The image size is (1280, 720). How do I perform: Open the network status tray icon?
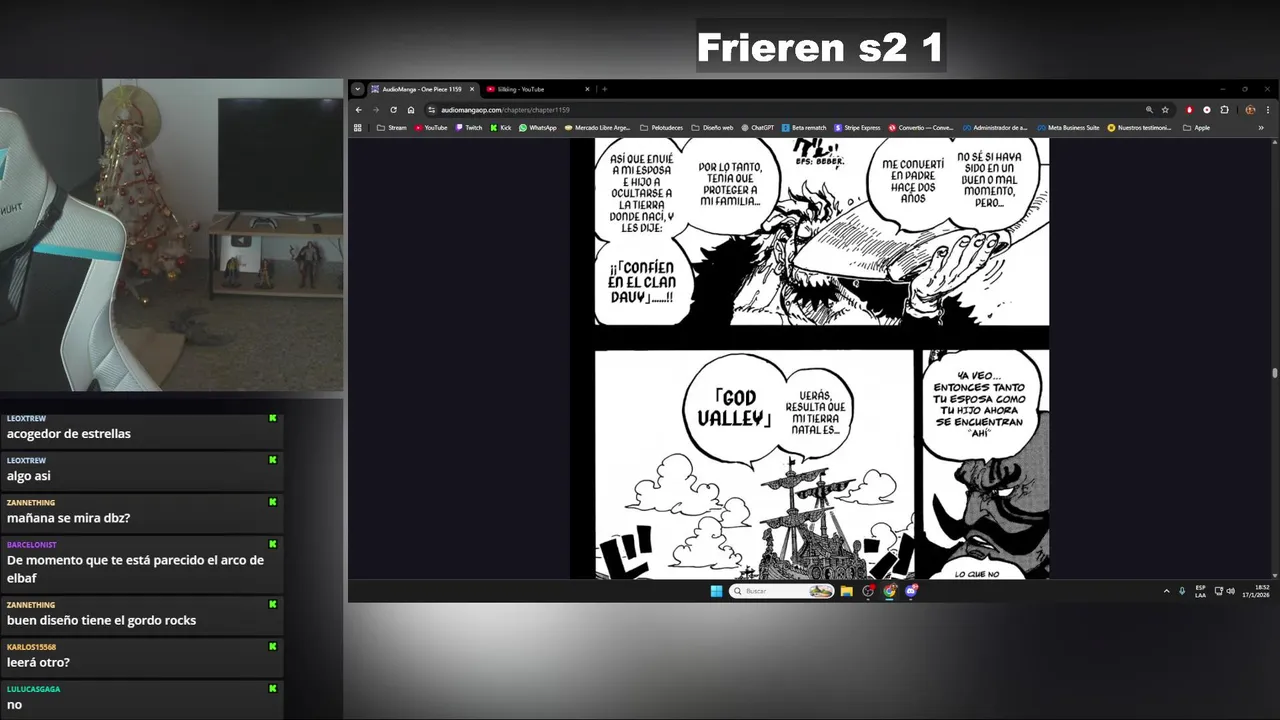click(x=1218, y=591)
